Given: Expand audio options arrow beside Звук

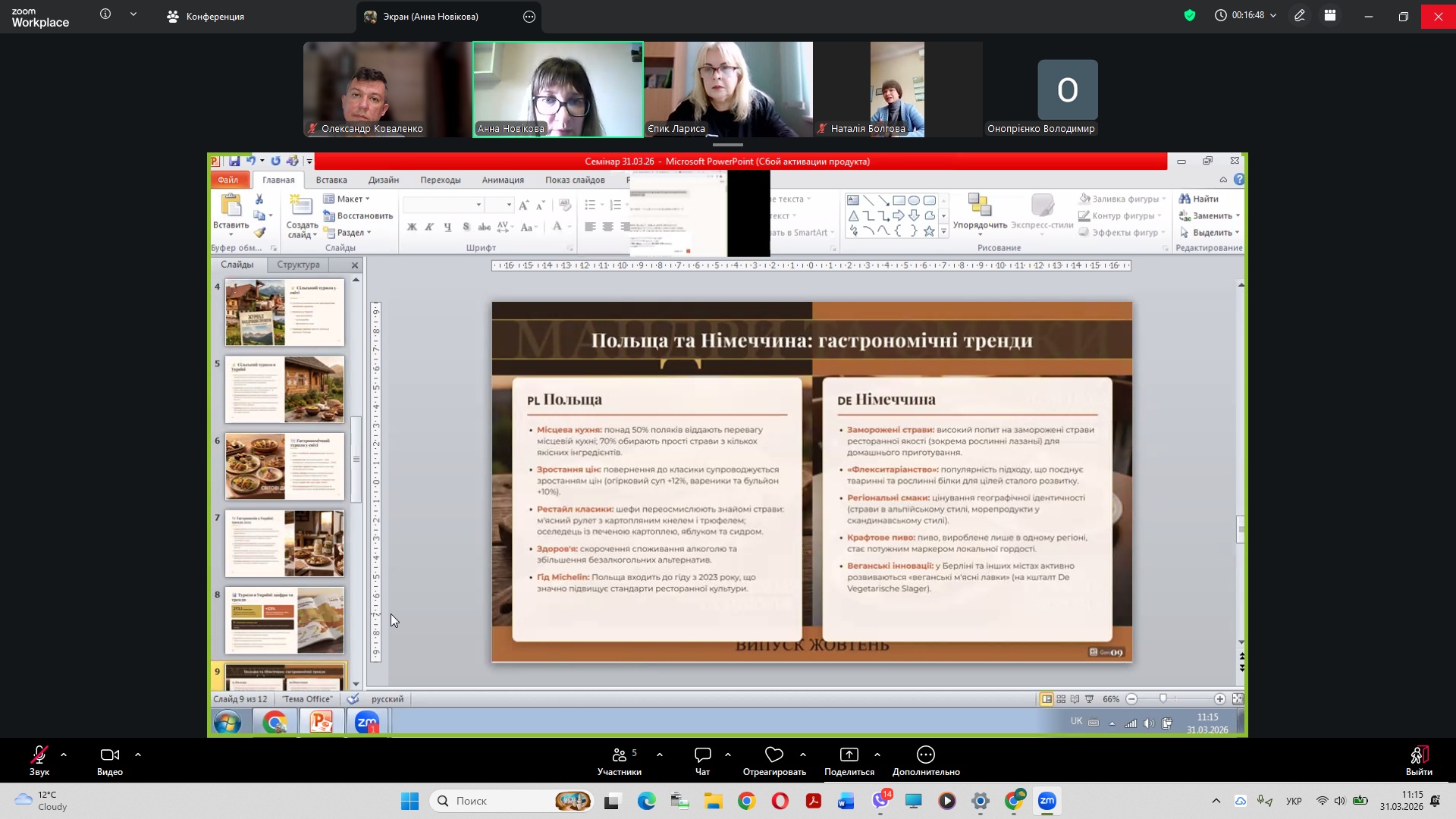Looking at the screenshot, I should click(64, 755).
